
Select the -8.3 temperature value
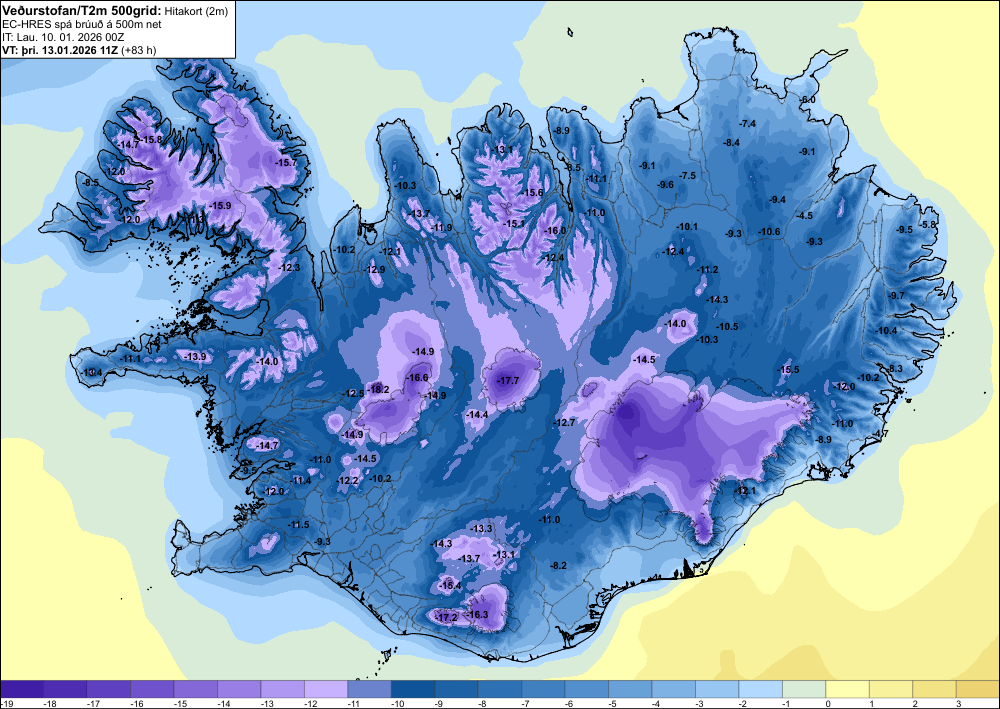(x=895, y=369)
